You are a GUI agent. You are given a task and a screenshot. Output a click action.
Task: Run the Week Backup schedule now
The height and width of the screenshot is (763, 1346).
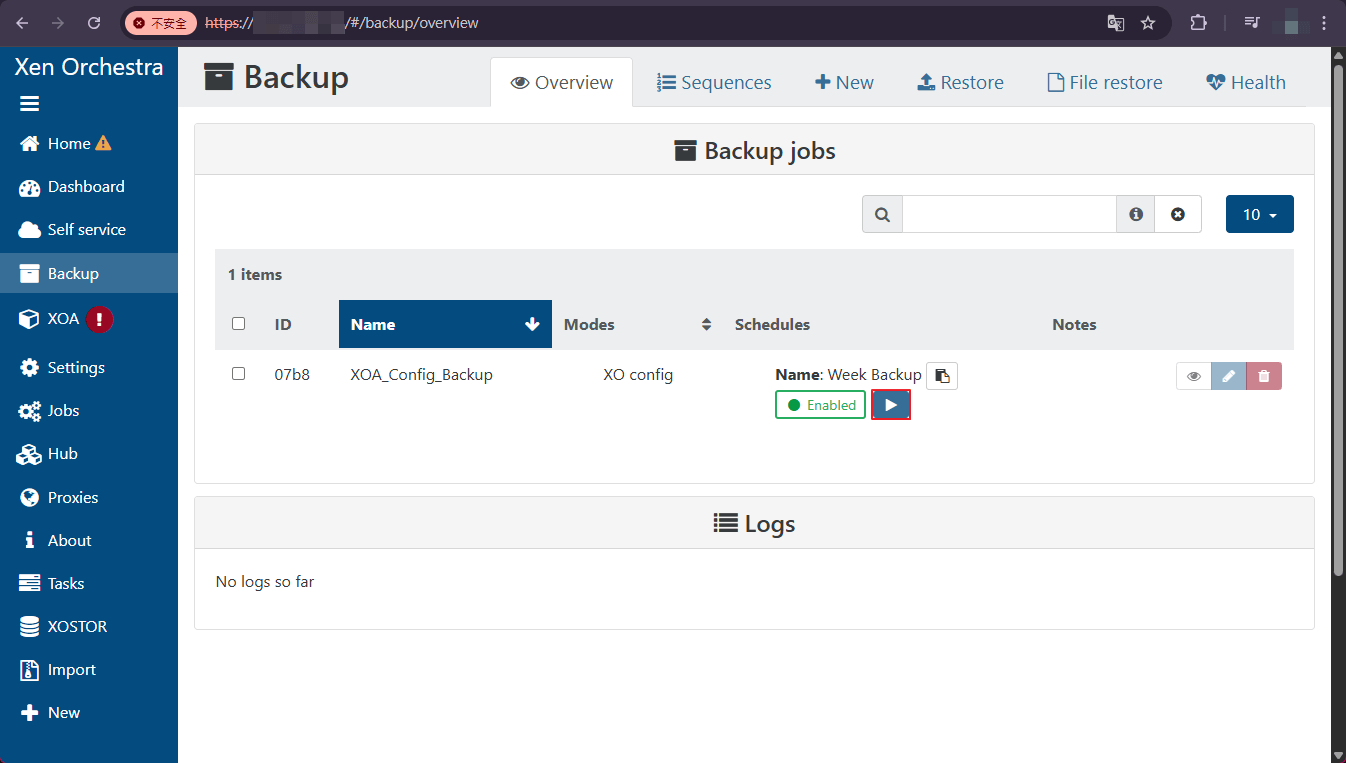pyautogui.click(x=891, y=405)
